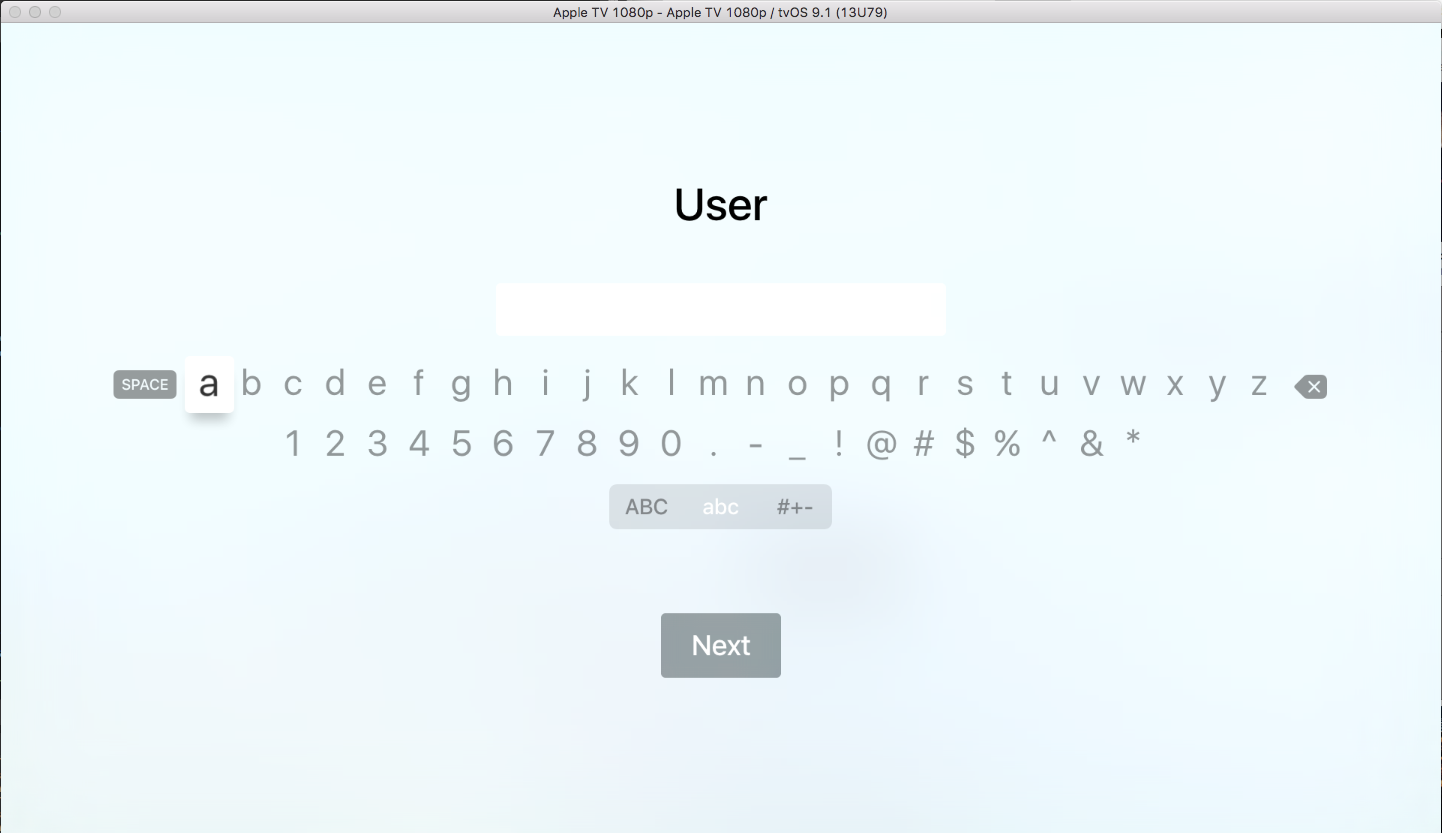Select the number 1 key

(293, 443)
